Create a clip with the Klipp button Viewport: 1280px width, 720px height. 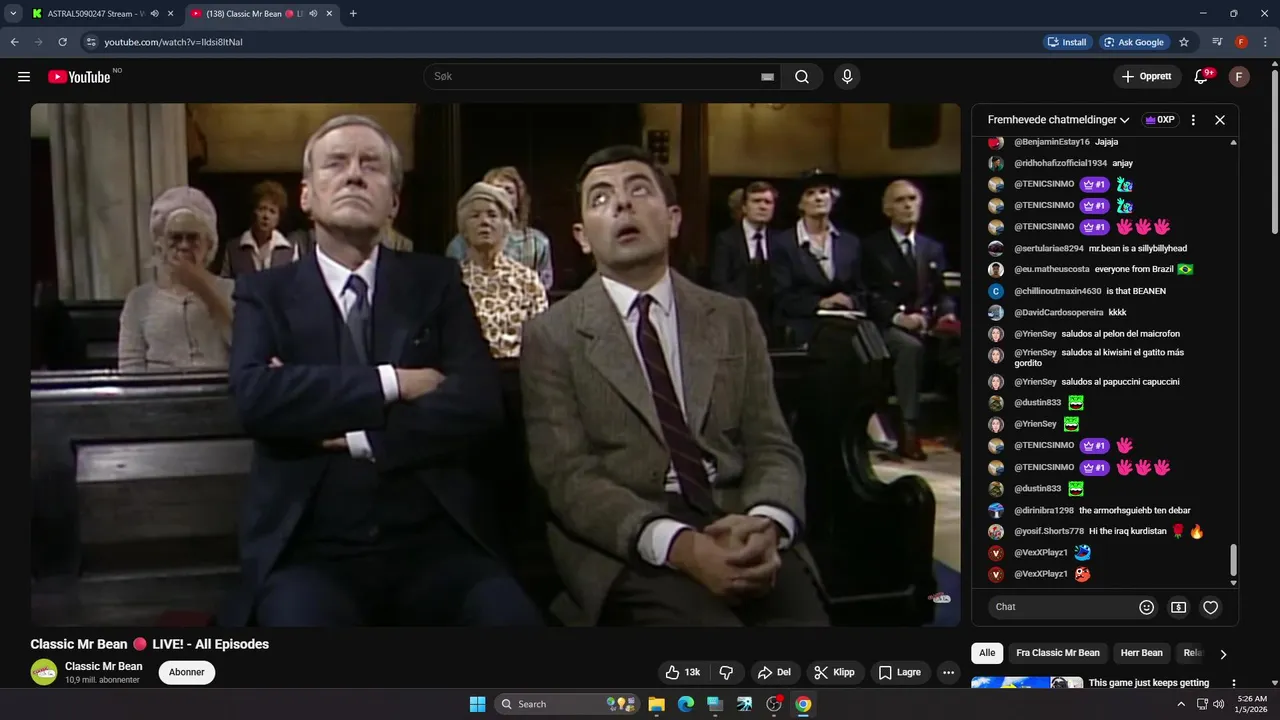[x=835, y=673]
